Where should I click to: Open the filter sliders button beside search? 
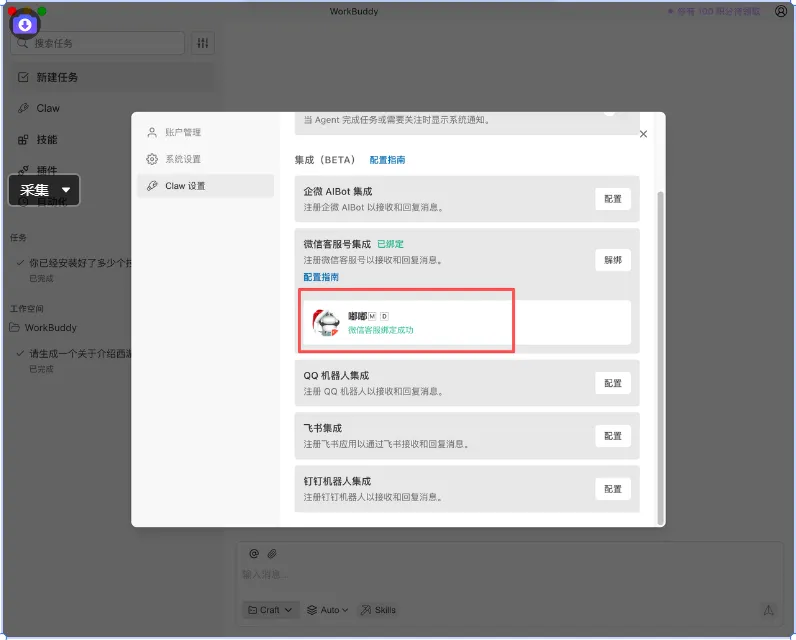tap(203, 43)
